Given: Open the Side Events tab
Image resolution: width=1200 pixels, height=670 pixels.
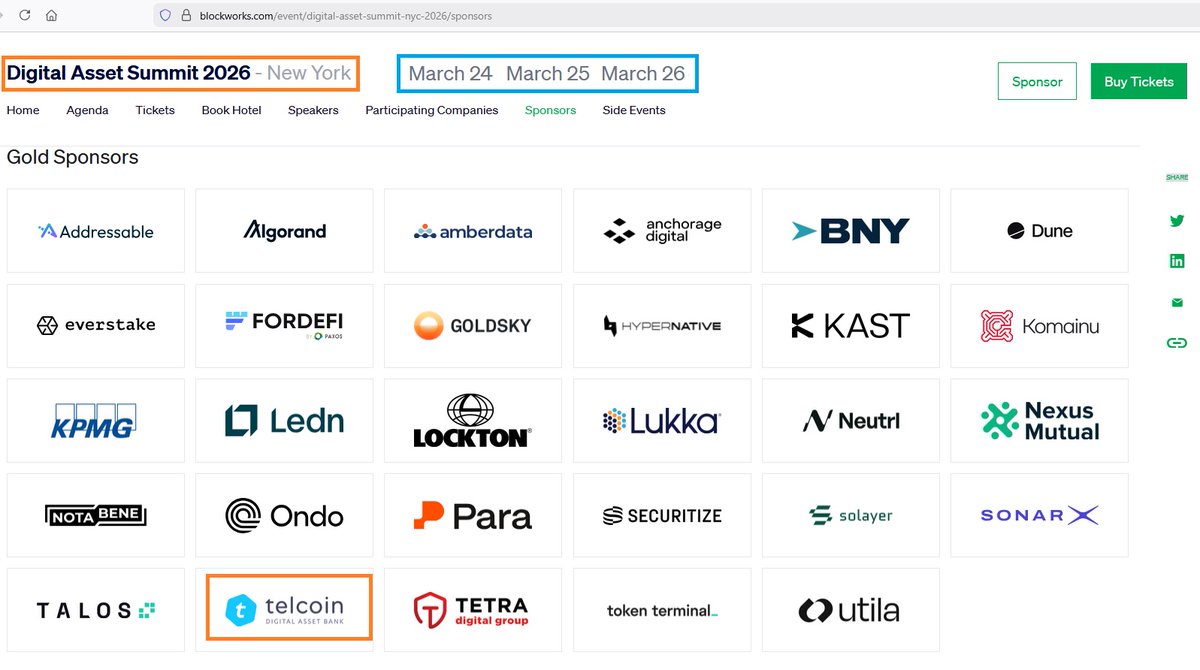Looking at the screenshot, I should (x=634, y=110).
